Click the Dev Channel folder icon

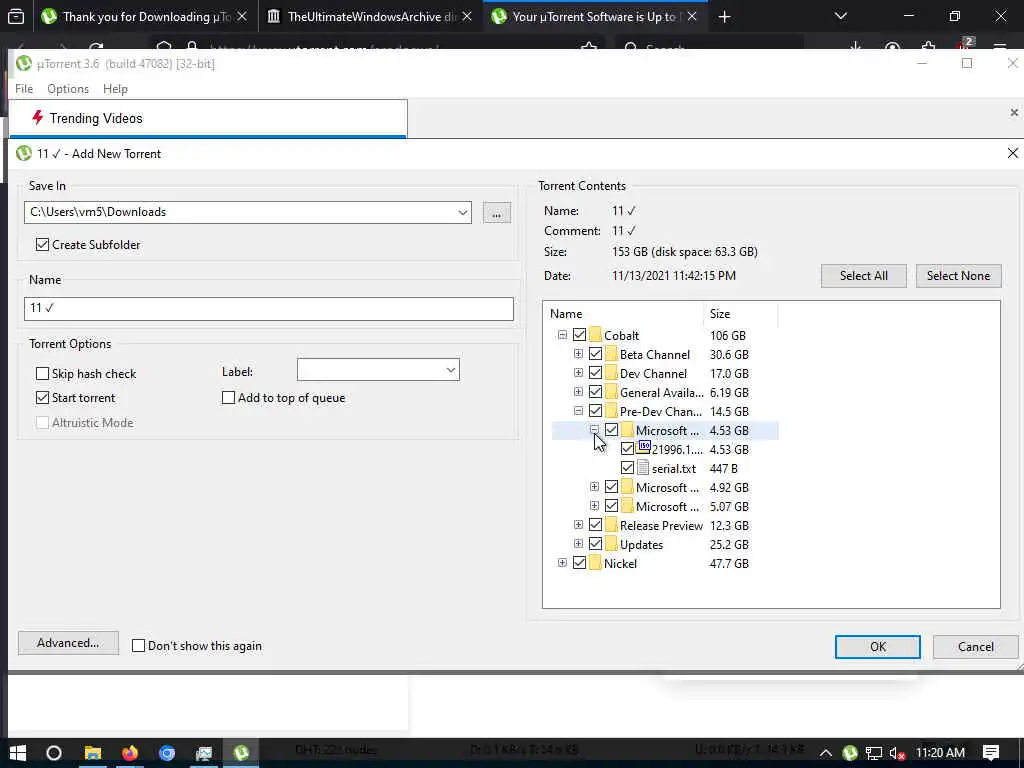click(x=611, y=373)
